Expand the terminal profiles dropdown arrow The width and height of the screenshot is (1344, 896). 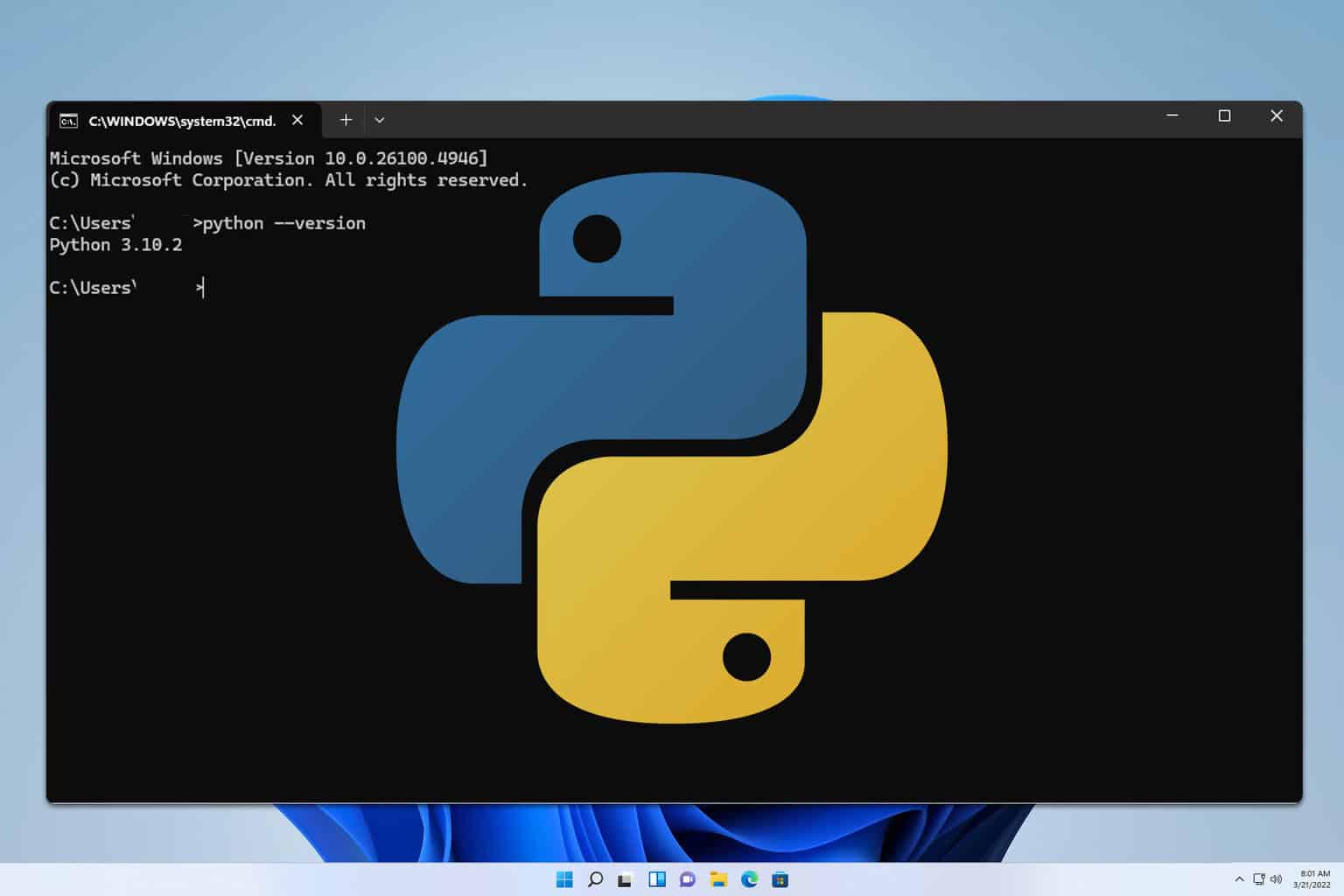pyautogui.click(x=379, y=120)
